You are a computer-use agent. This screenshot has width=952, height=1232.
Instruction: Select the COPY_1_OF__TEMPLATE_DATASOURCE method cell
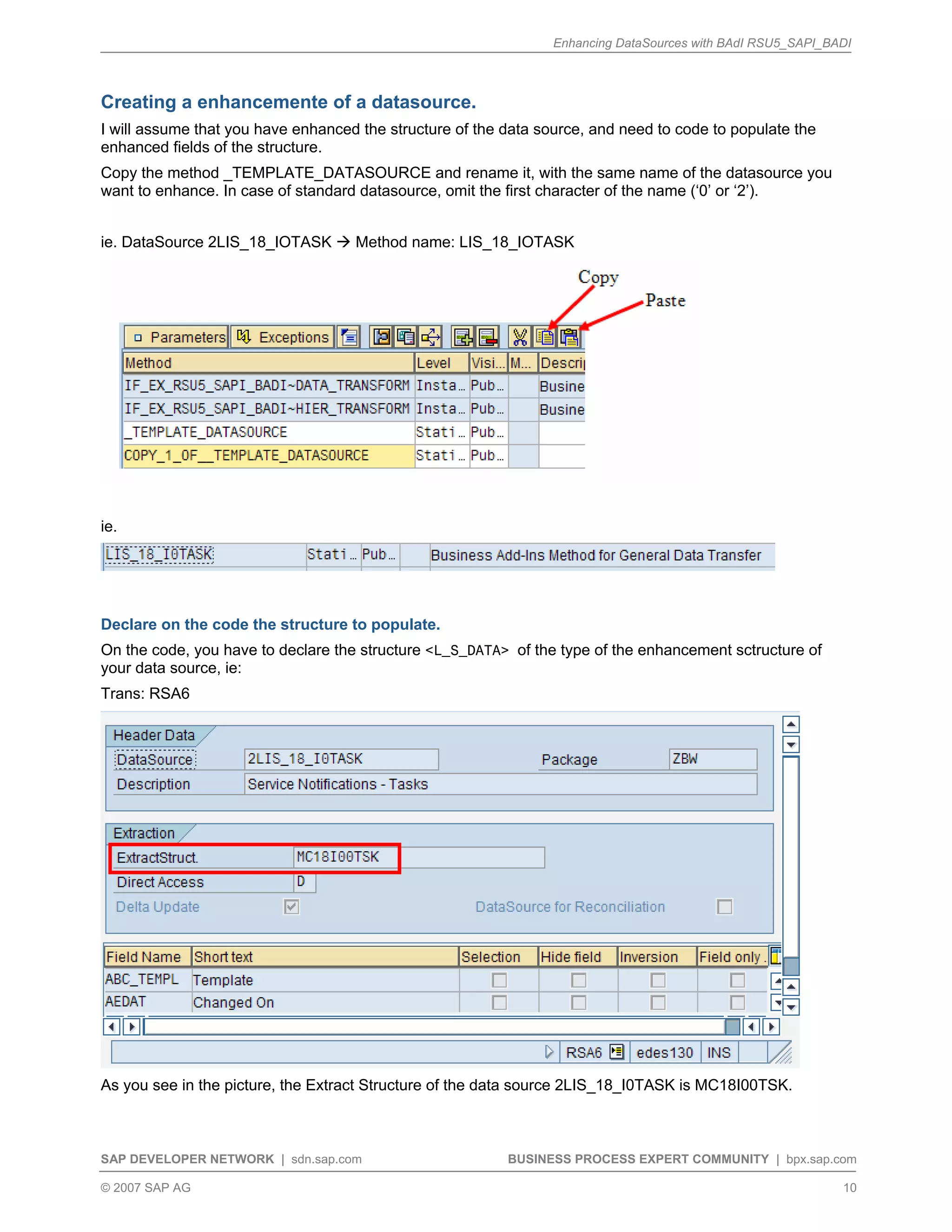point(269,456)
